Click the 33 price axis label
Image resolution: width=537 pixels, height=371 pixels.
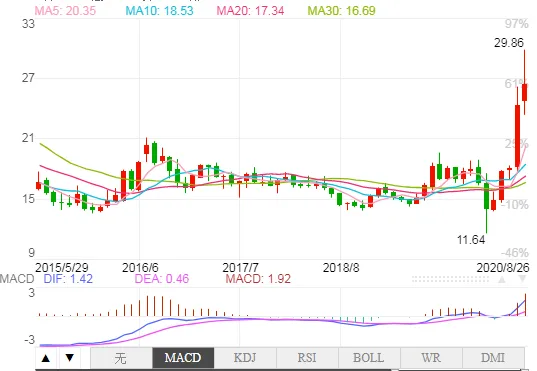[x=28, y=24]
